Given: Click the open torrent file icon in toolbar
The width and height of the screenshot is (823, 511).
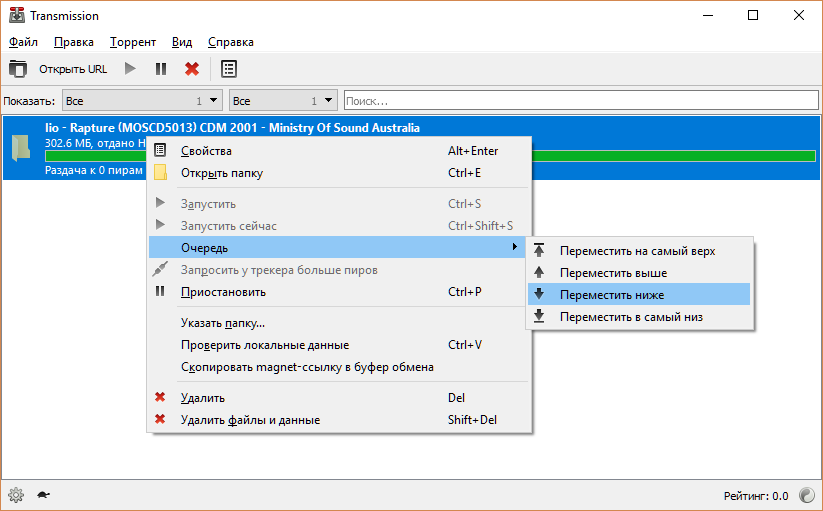Looking at the screenshot, I should (x=18, y=69).
